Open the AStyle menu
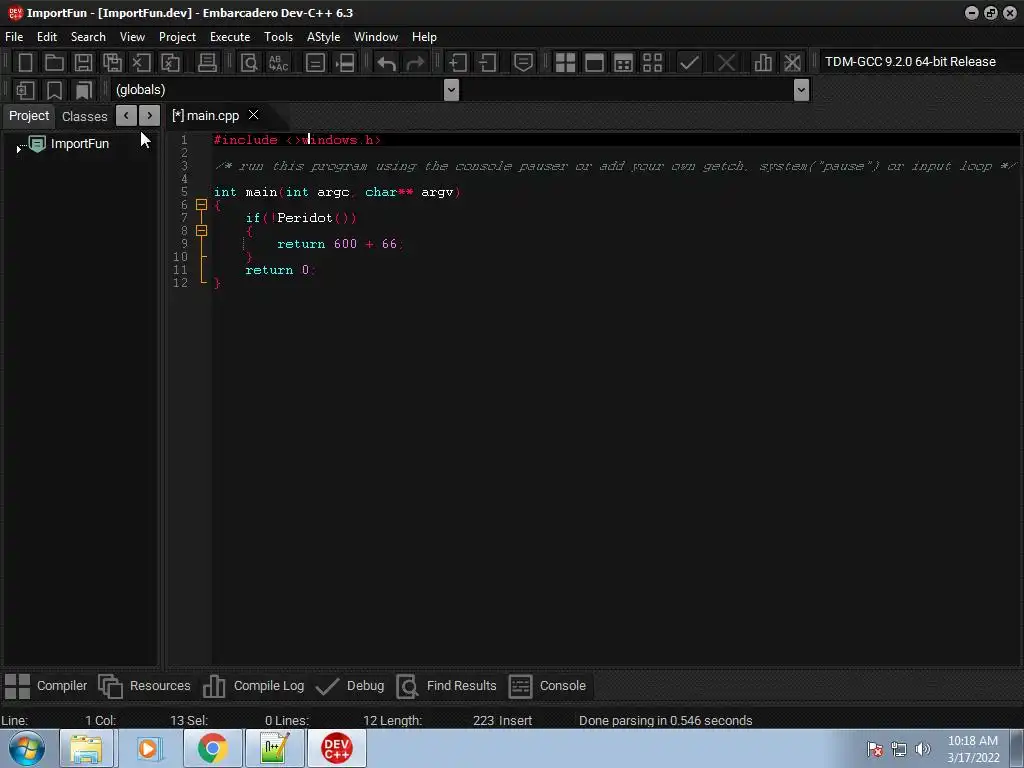 (x=323, y=37)
